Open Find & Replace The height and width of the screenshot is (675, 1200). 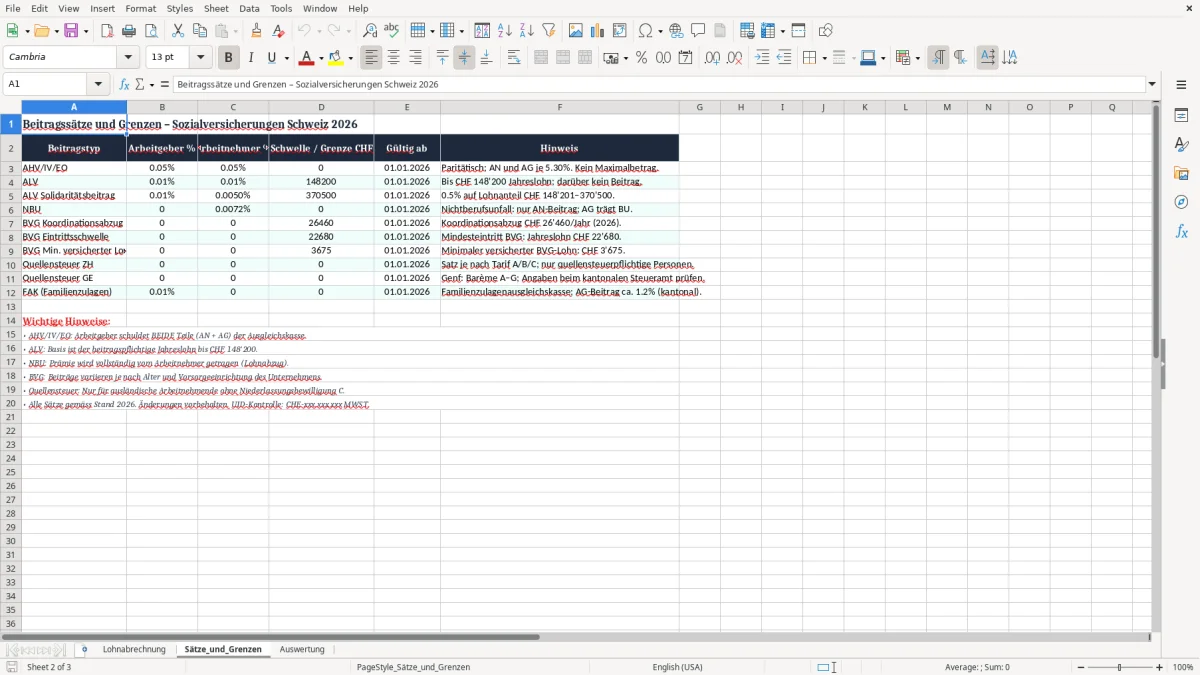coord(370,31)
